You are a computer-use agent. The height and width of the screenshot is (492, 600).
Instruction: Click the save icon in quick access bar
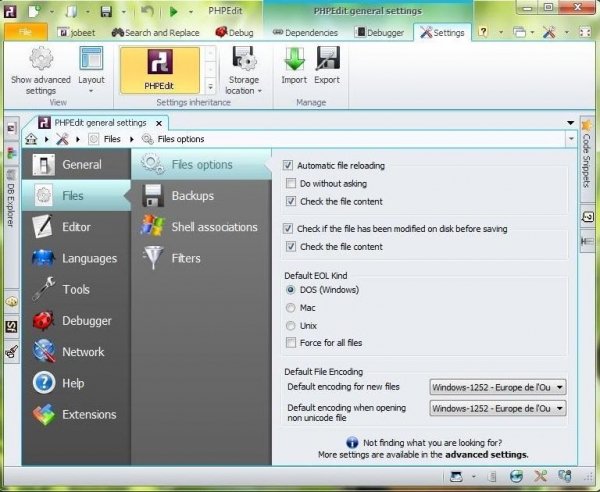[x=106, y=11]
